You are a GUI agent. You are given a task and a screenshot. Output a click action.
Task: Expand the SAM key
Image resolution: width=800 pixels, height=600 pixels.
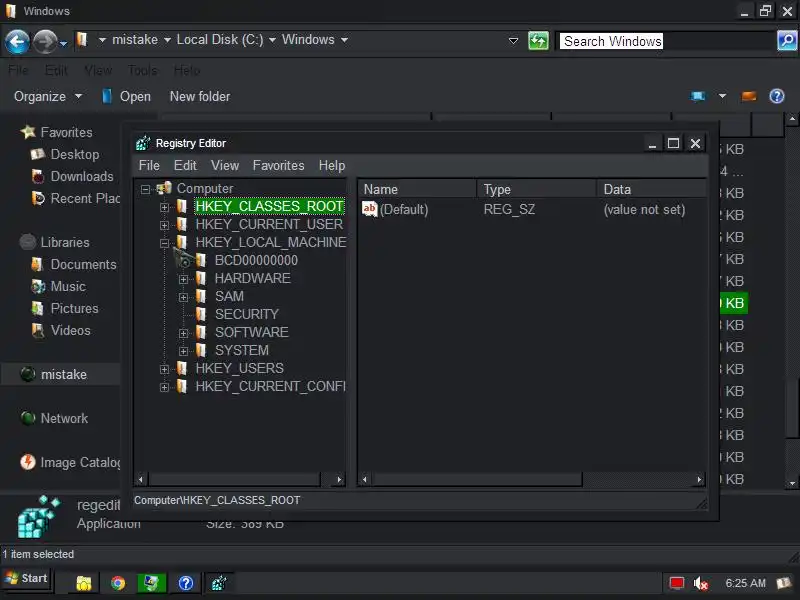click(184, 297)
